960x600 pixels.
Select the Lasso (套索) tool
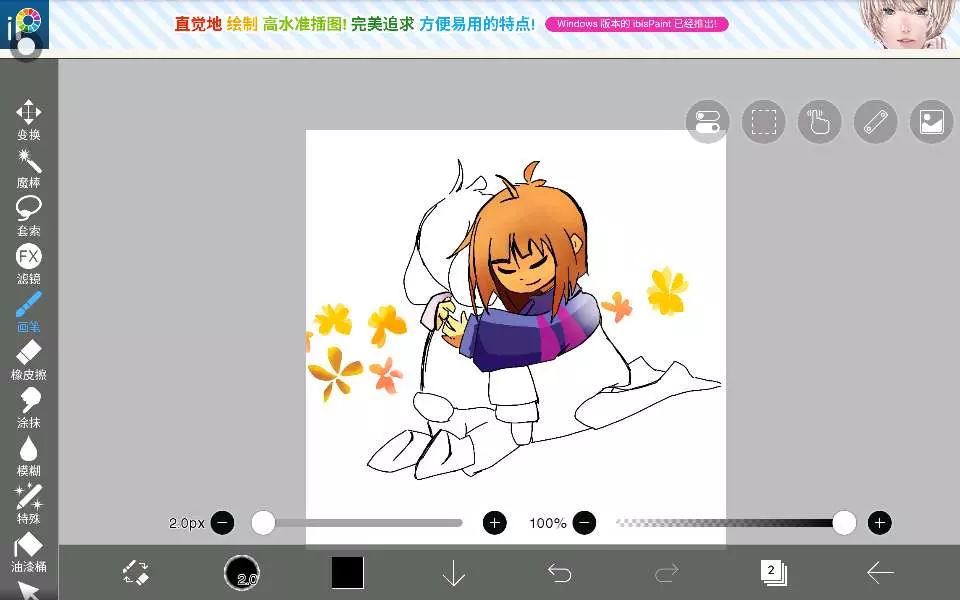point(28,216)
